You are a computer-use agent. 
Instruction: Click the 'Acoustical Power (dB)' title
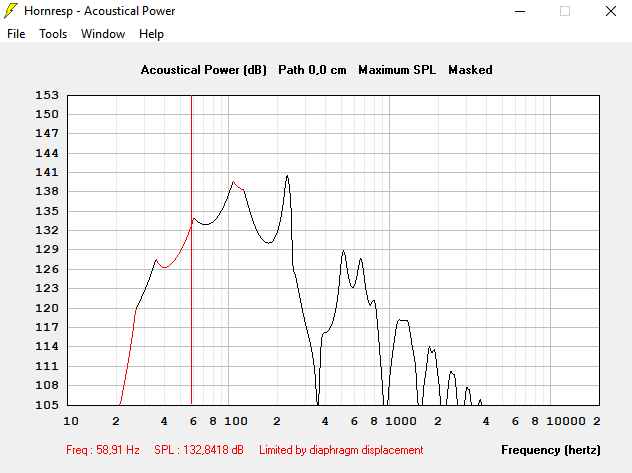(204, 70)
